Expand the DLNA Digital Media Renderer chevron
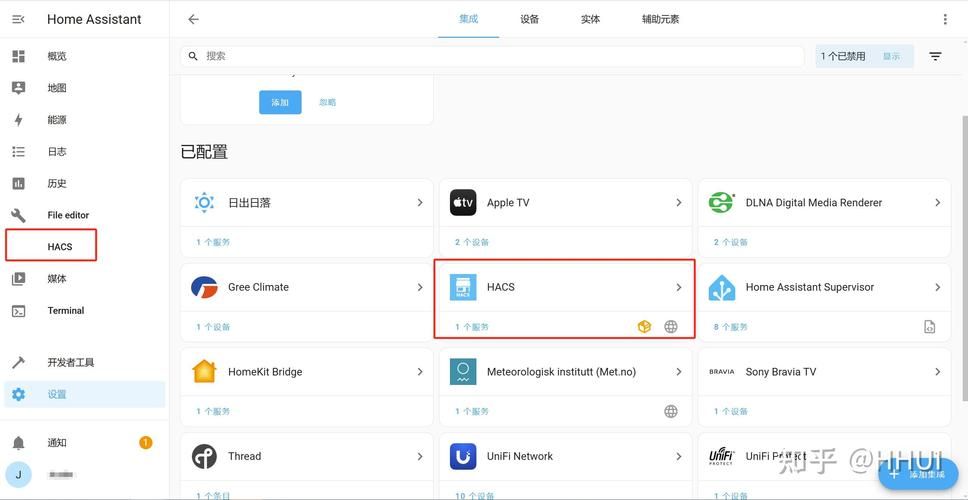 coord(937,202)
